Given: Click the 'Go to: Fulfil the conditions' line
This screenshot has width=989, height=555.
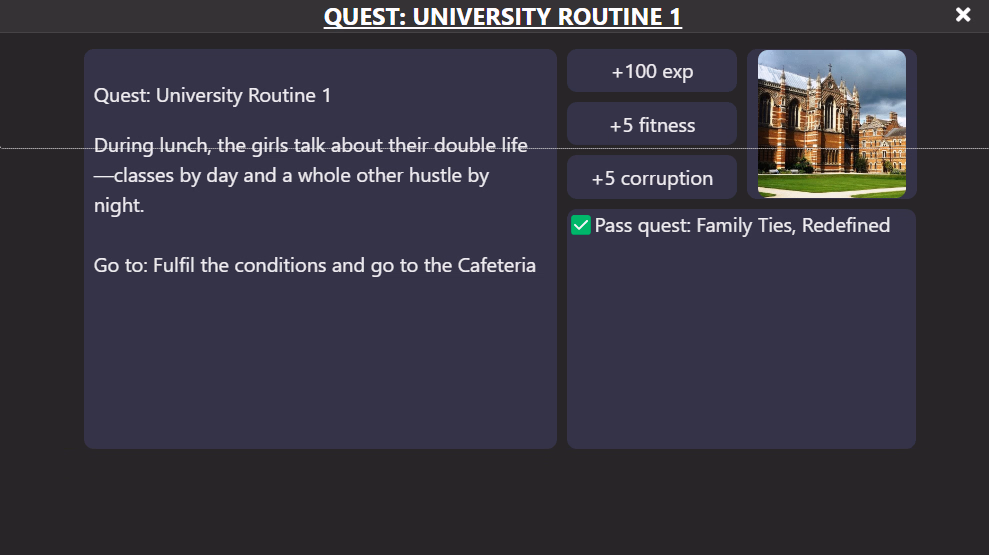Looking at the screenshot, I should pos(315,266).
